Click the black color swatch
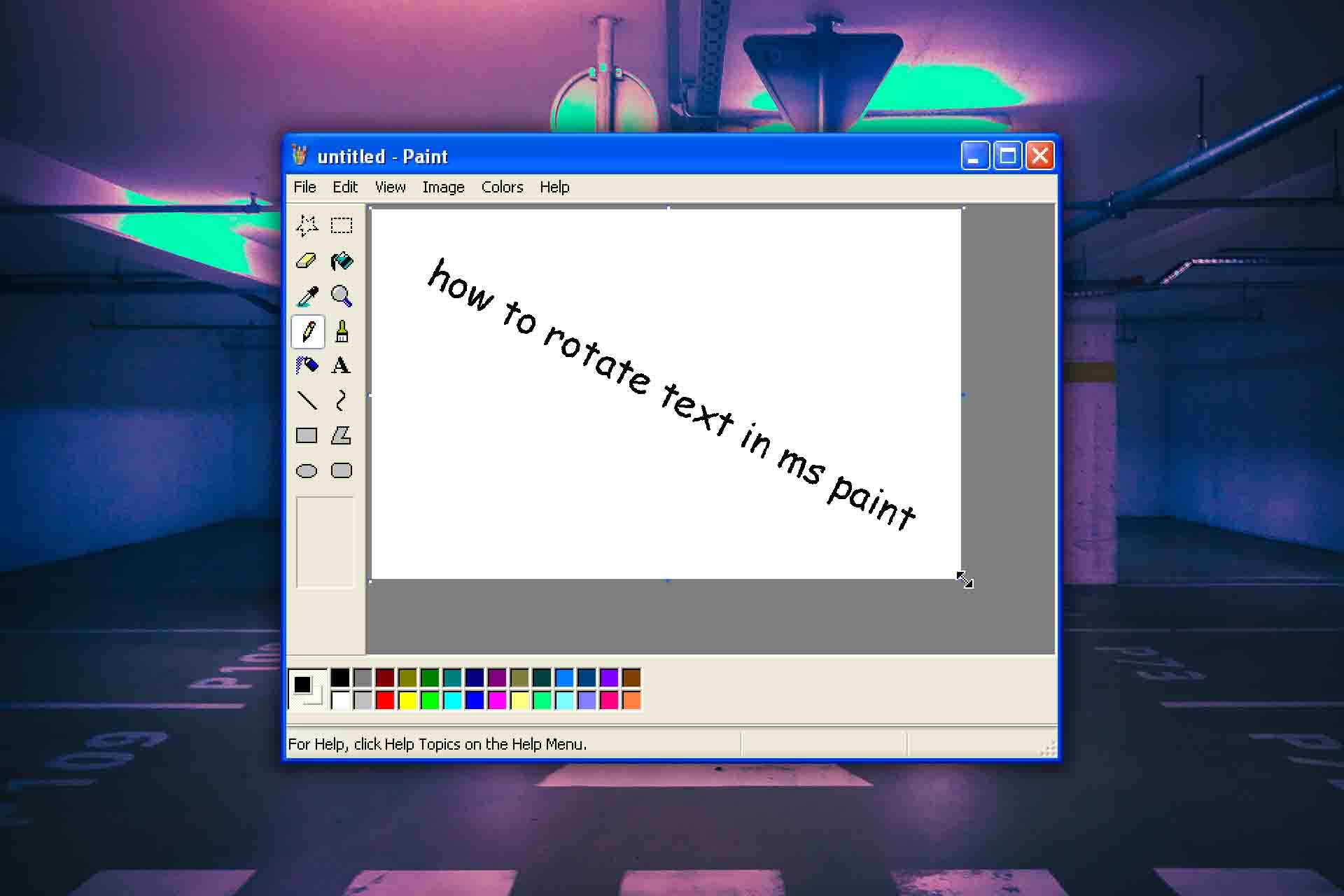 pos(340,678)
